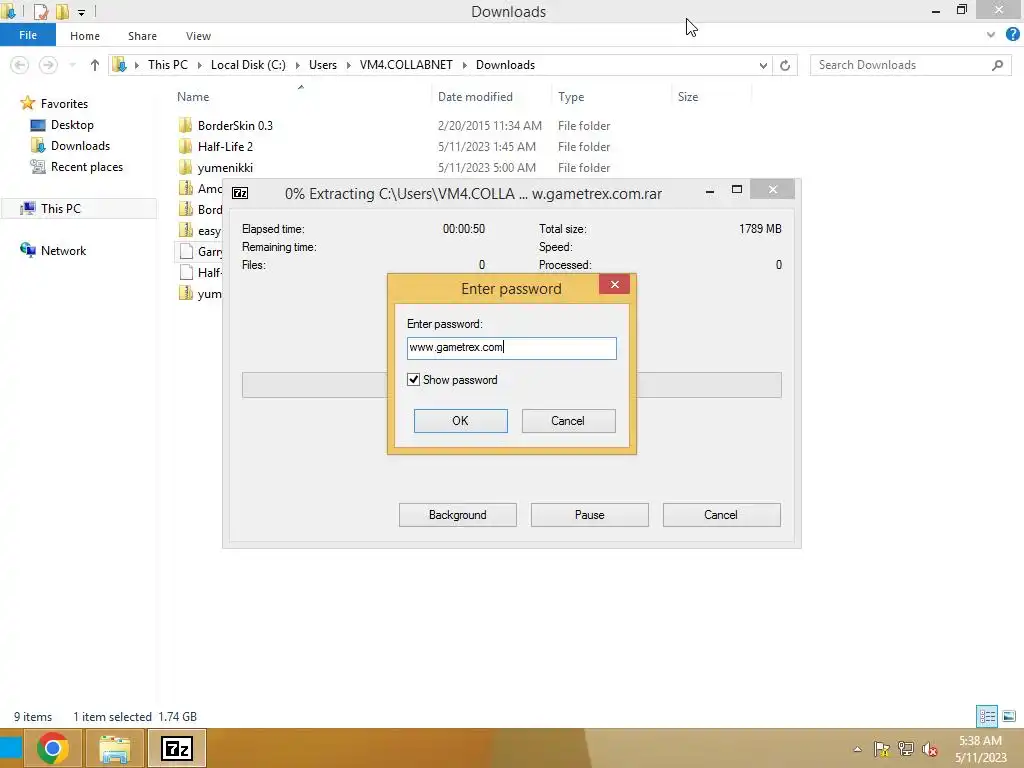Expand breadcrumb arrow after This PC
Screen dimensions: 1024x768
199,65
